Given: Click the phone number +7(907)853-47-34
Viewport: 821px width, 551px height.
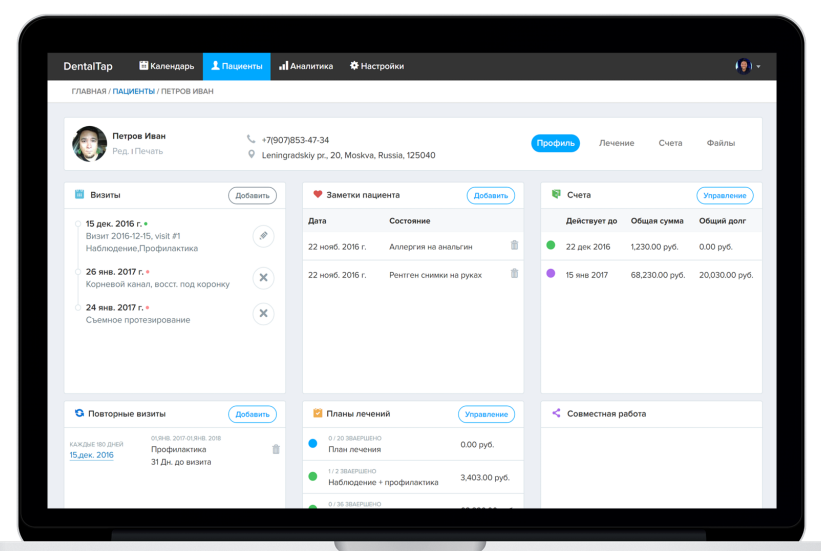Looking at the screenshot, I should coord(295,140).
